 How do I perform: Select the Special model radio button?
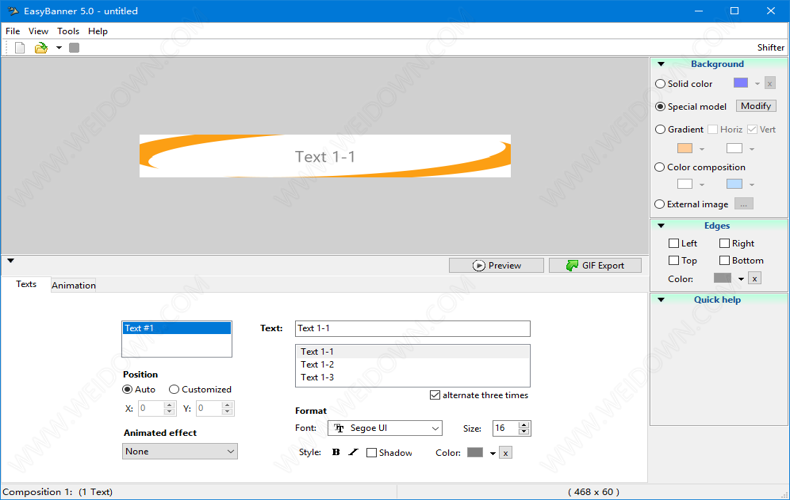[660, 106]
